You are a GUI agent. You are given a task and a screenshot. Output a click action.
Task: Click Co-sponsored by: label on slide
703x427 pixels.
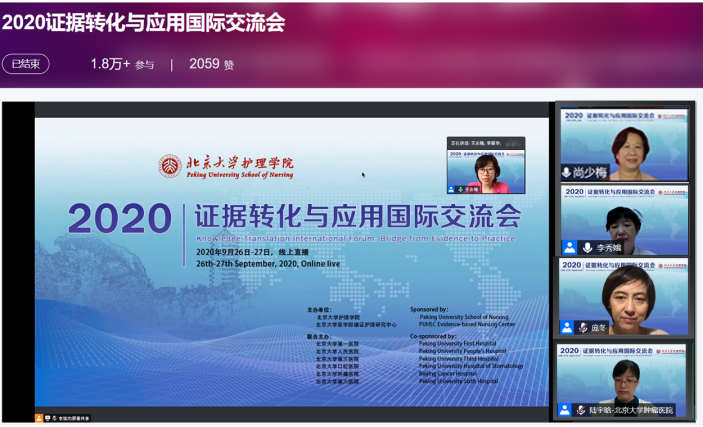coord(433,336)
